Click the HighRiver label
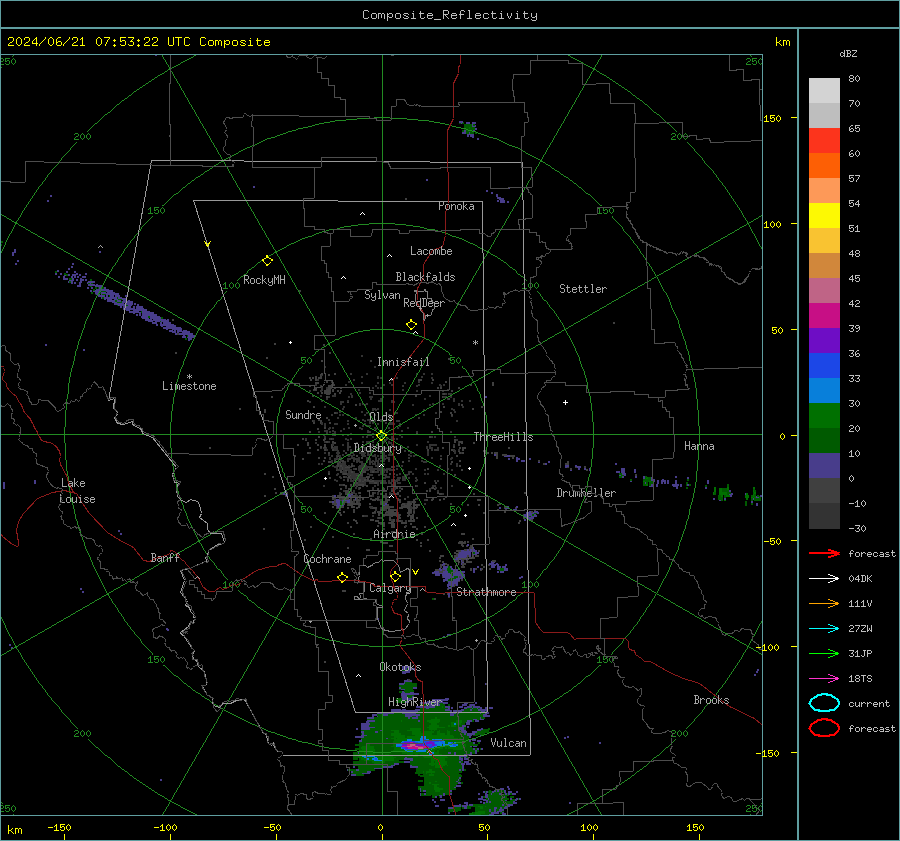 pyautogui.click(x=415, y=702)
